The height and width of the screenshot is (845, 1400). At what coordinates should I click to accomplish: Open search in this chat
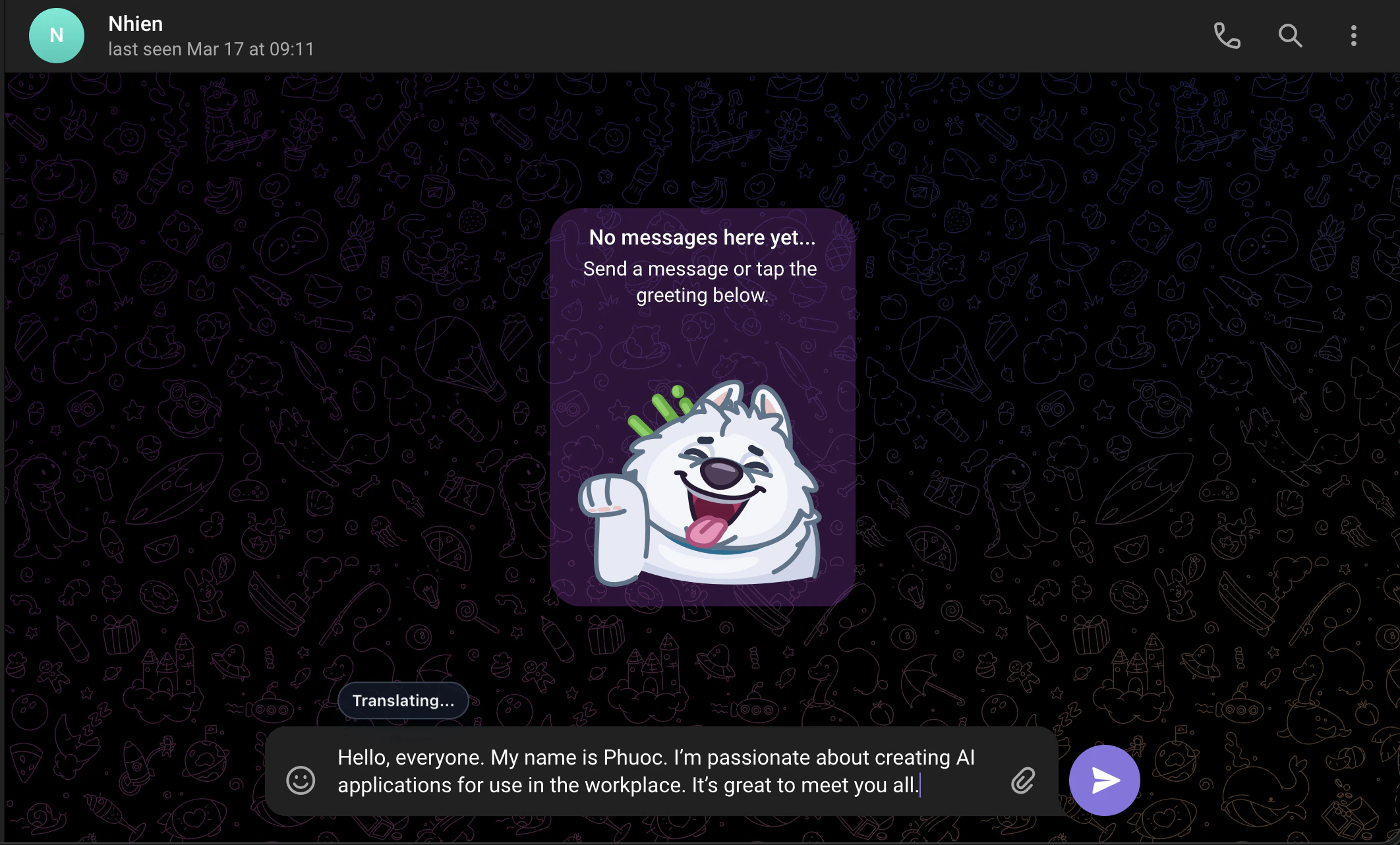pyautogui.click(x=1290, y=36)
